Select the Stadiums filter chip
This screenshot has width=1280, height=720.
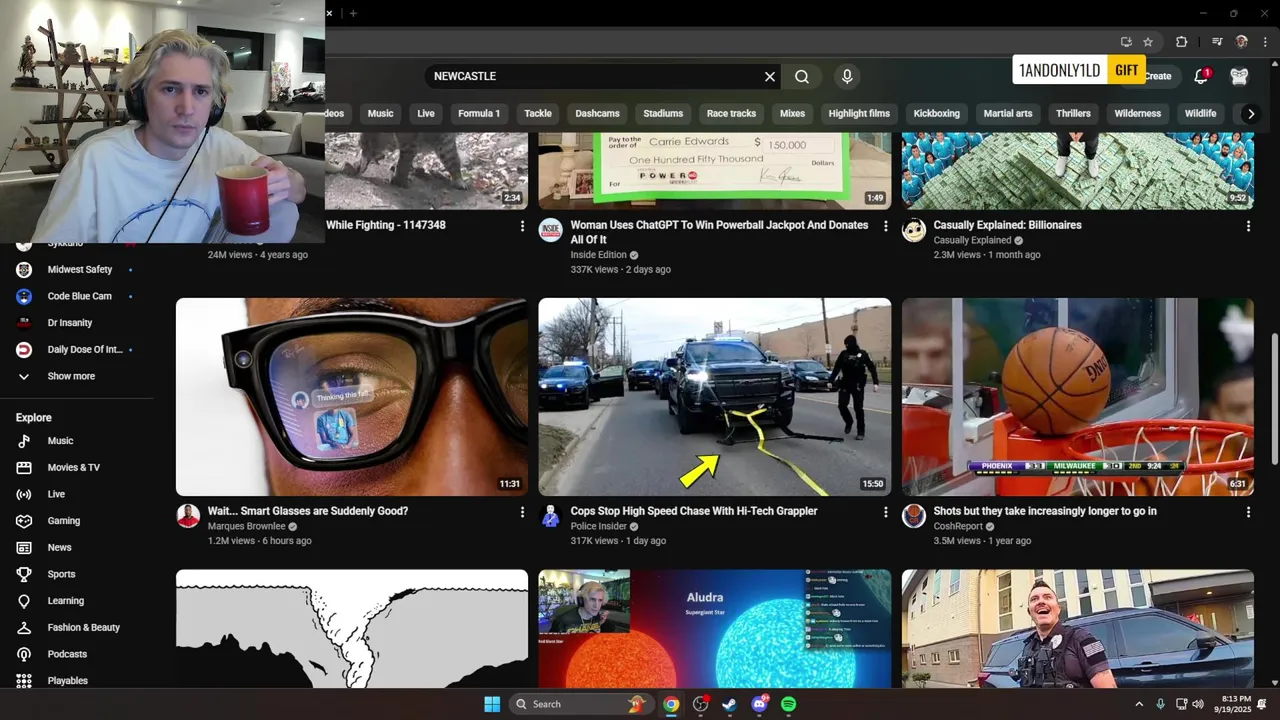[x=663, y=113]
